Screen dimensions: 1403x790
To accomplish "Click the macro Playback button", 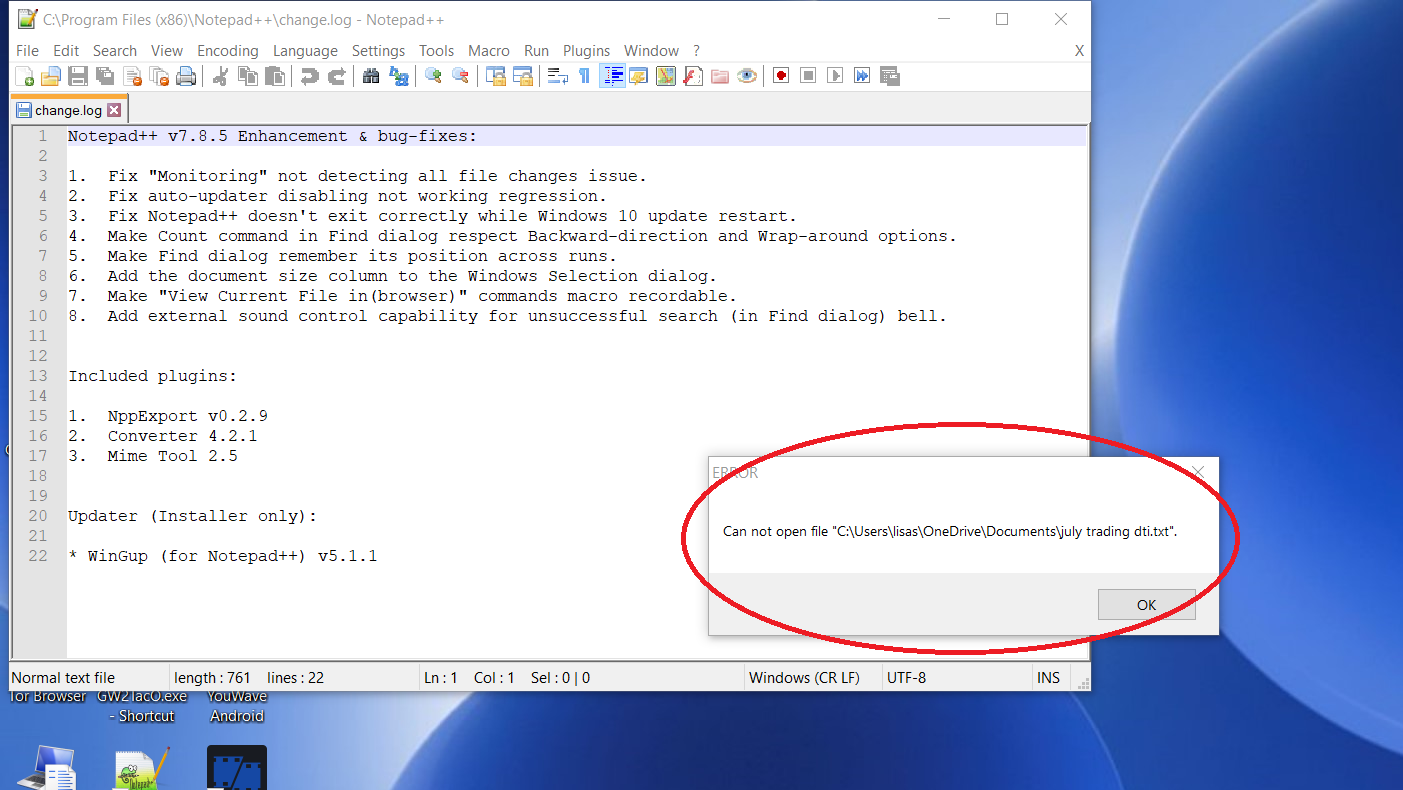I will click(x=835, y=76).
